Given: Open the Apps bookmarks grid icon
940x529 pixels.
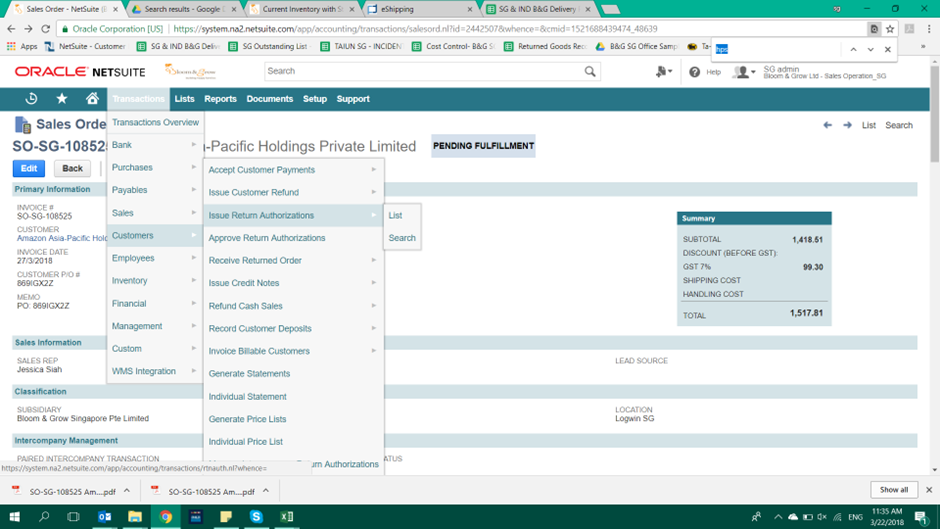Looking at the screenshot, I should (11, 46).
